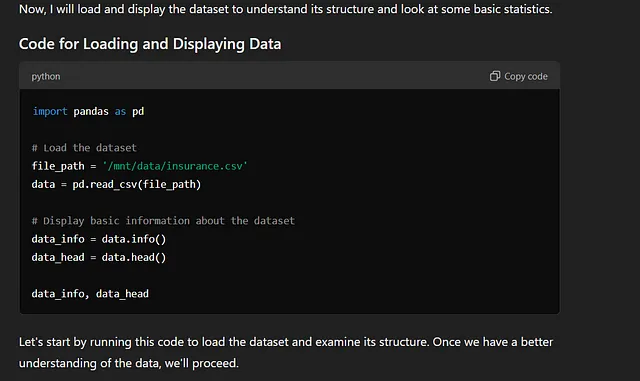Click the data_info variable on info line

tap(58, 239)
